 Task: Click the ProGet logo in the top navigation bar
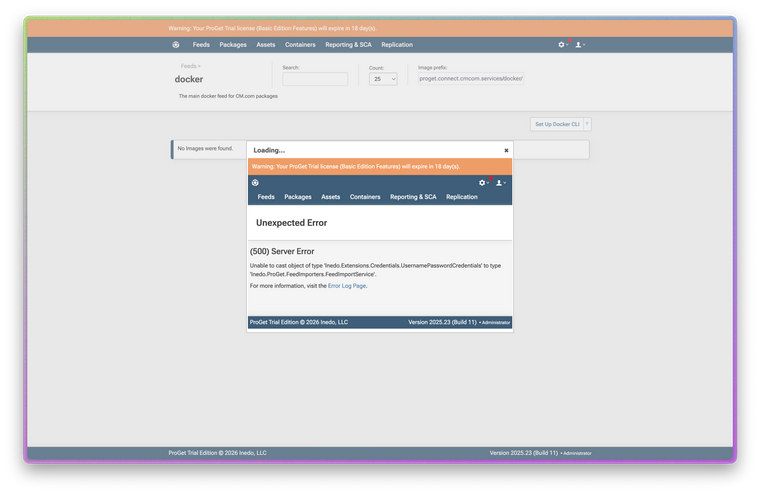pos(176,44)
